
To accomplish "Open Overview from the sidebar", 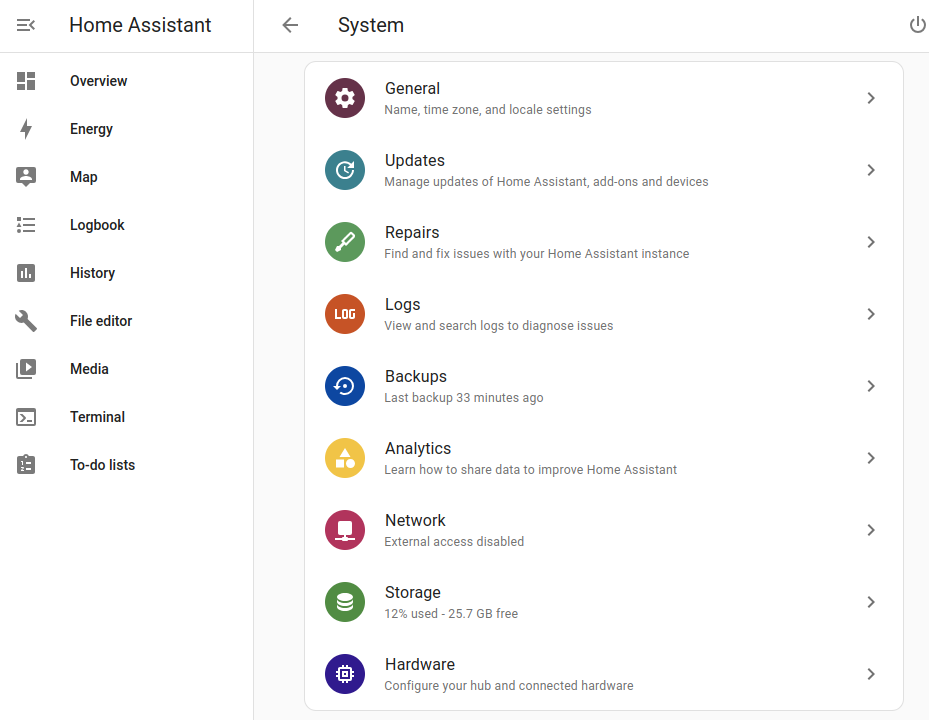I will click(x=98, y=81).
